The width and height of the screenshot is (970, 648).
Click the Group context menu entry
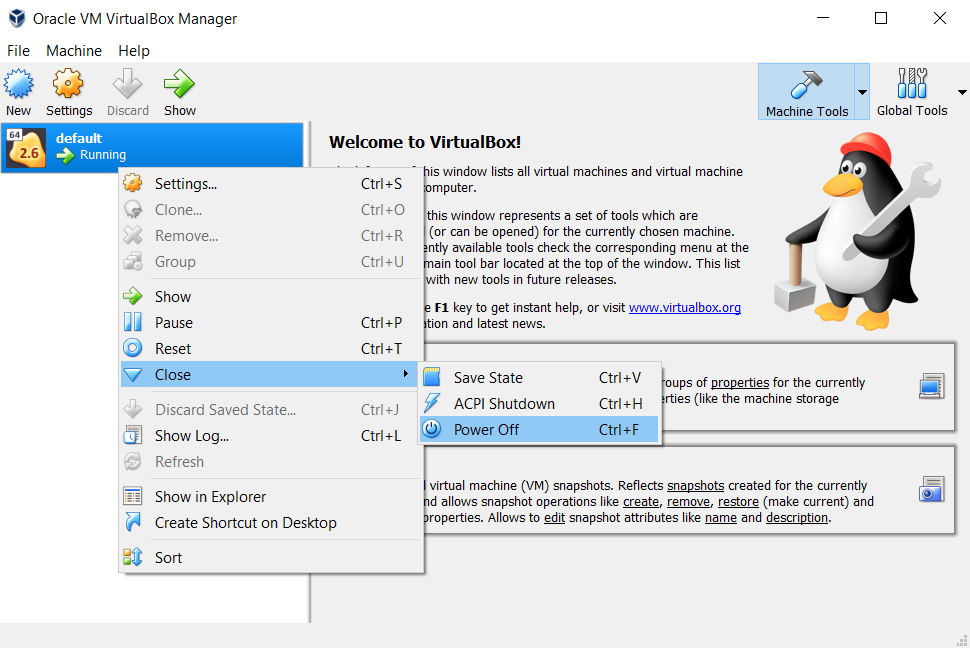coord(271,262)
